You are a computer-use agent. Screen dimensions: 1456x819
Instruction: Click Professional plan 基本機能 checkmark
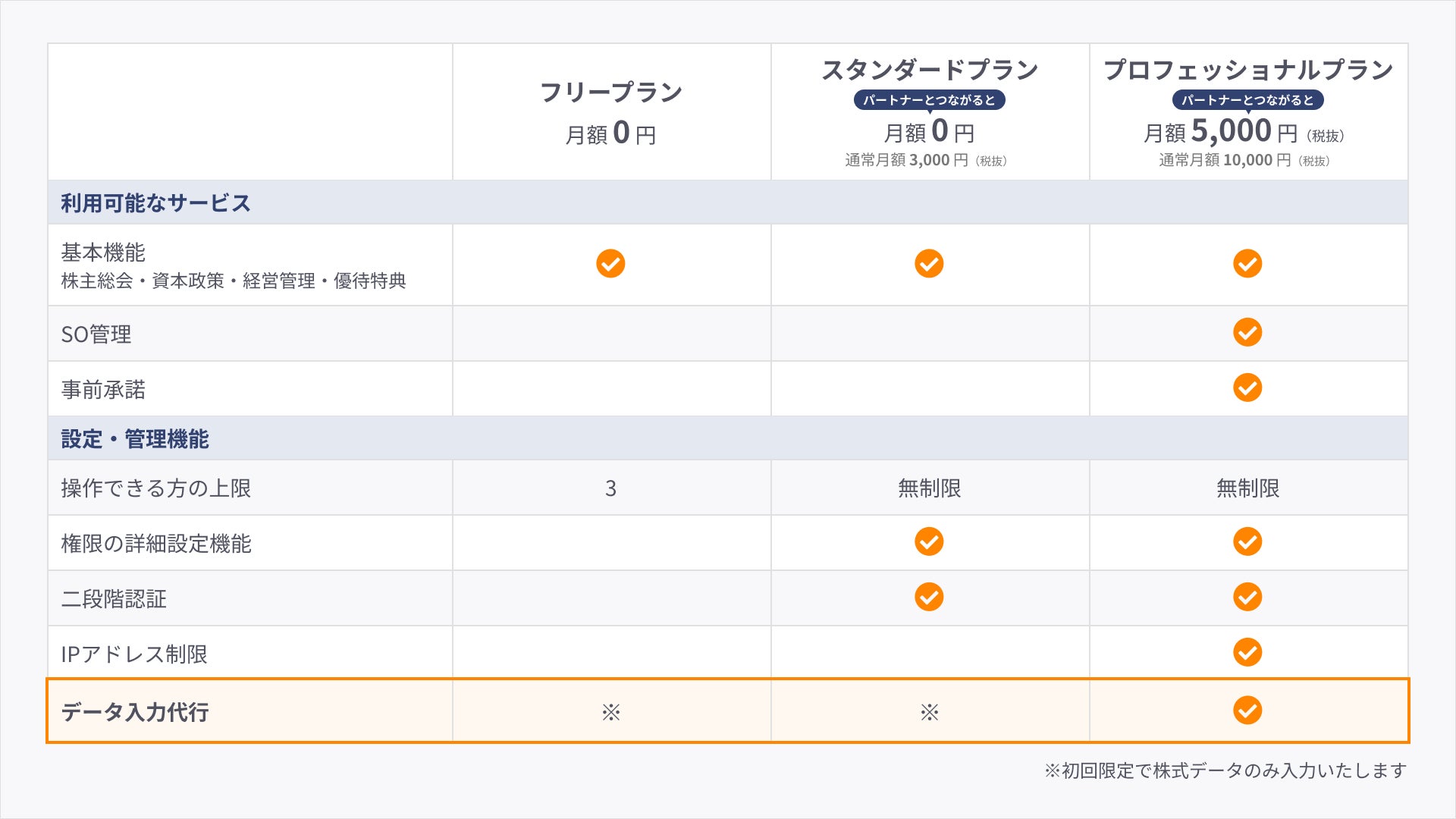click(x=1247, y=264)
